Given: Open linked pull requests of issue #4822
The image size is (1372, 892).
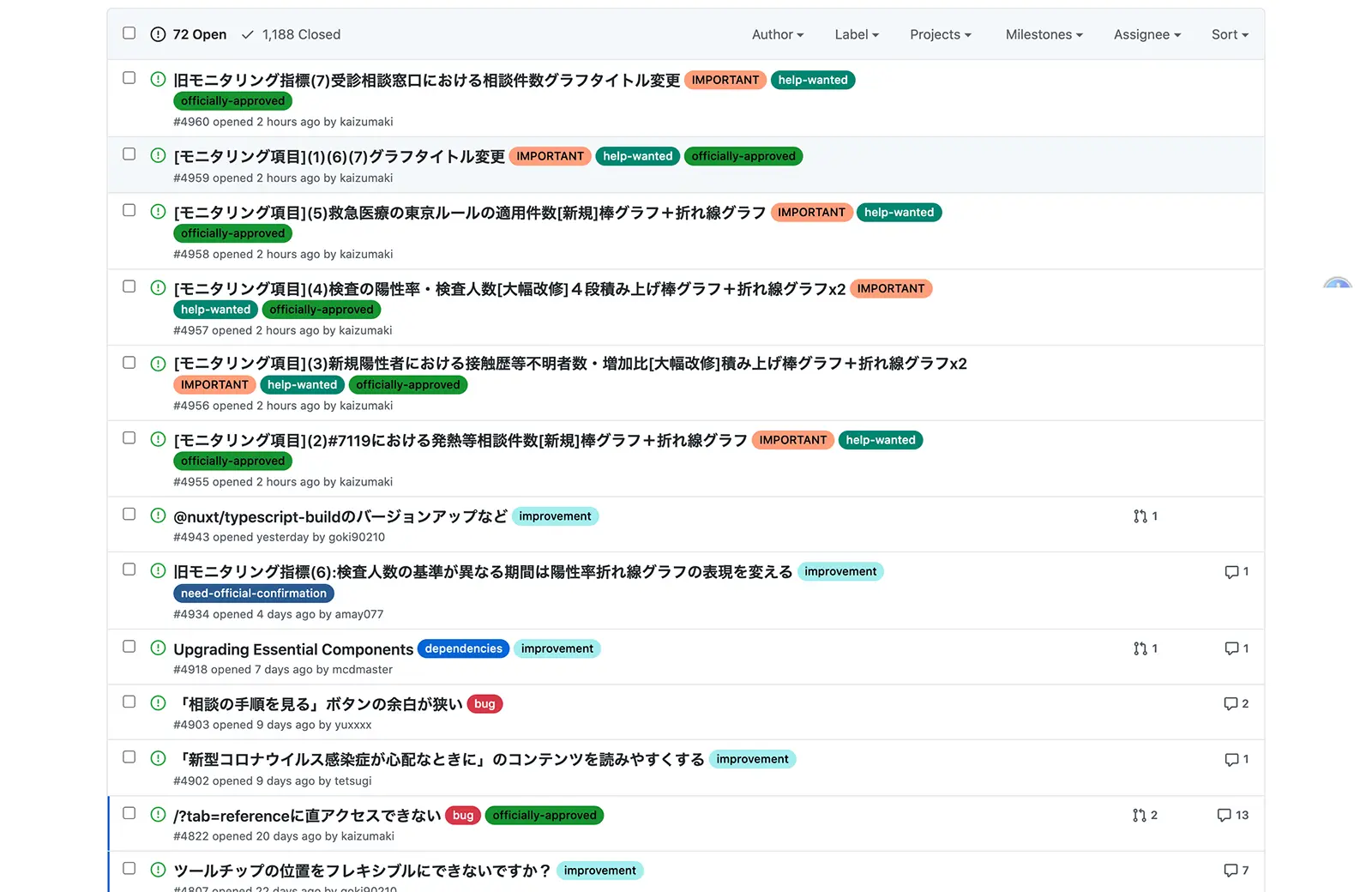Looking at the screenshot, I should pos(1146,815).
